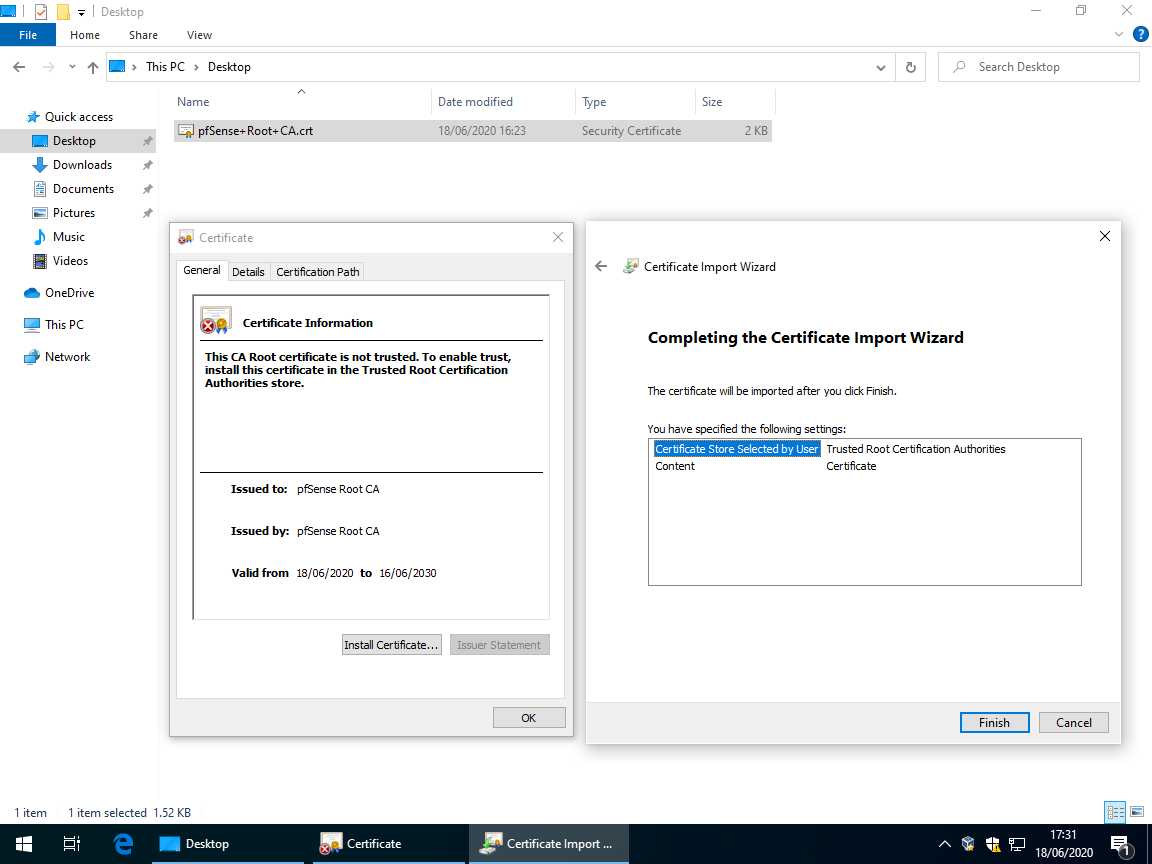Switch to Certification Path tab
The image size is (1152, 864).
pos(317,272)
